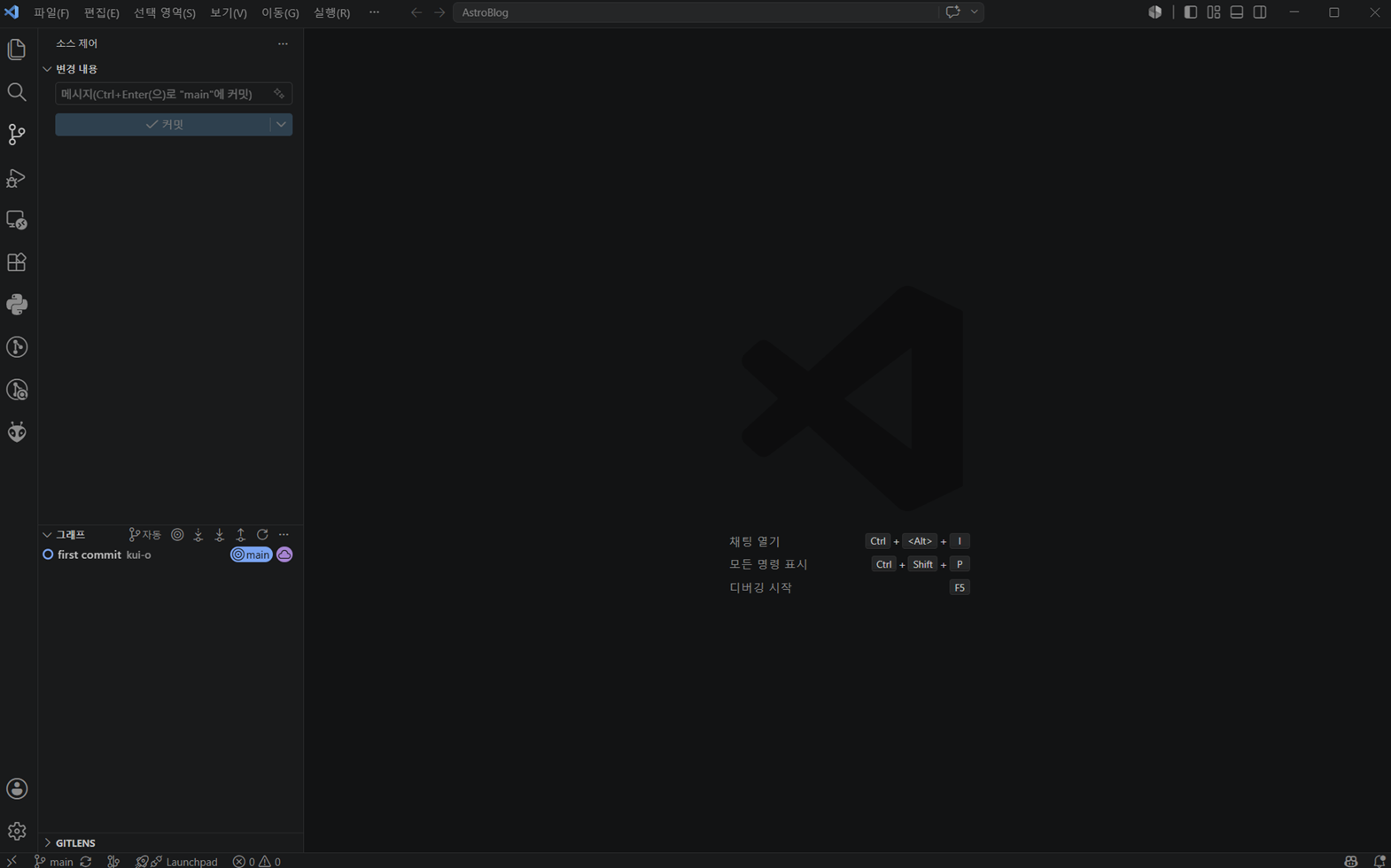This screenshot has height=868, width=1391.
Task: Click the Pull icon in graph toolbar
Action: coord(220,535)
